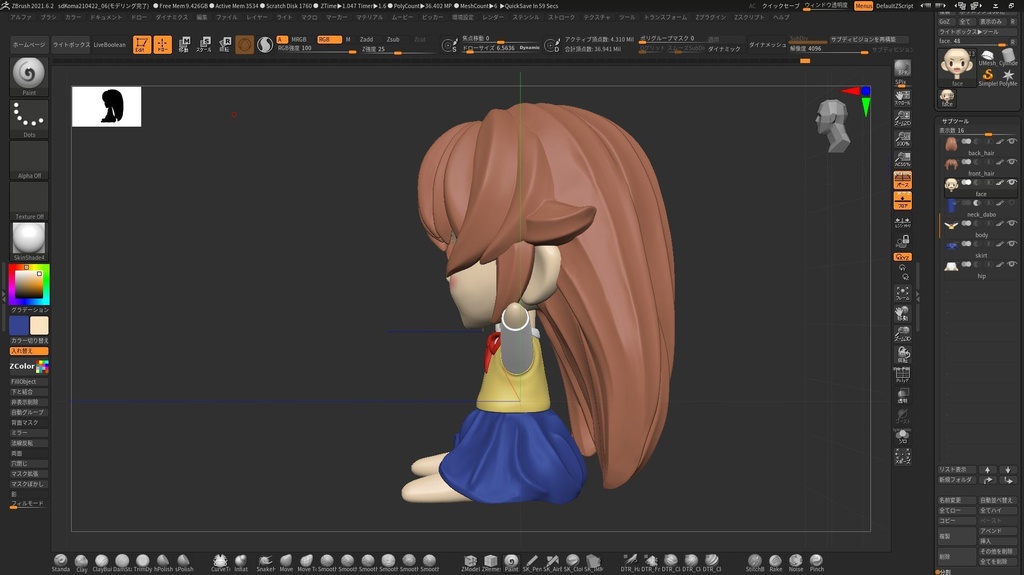
Task: Open the SkinShade4 material picker
Action: click(x=29, y=240)
